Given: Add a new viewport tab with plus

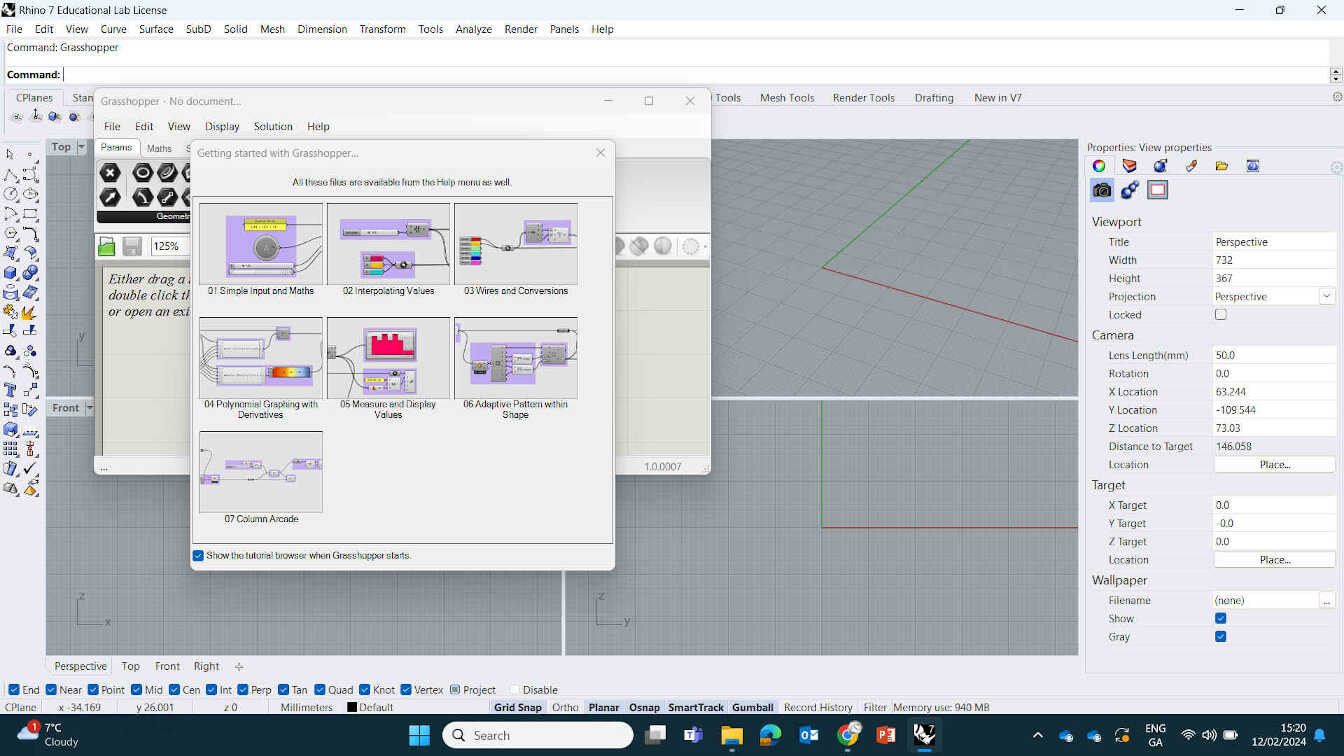Looking at the screenshot, I should click(x=239, y=666).
